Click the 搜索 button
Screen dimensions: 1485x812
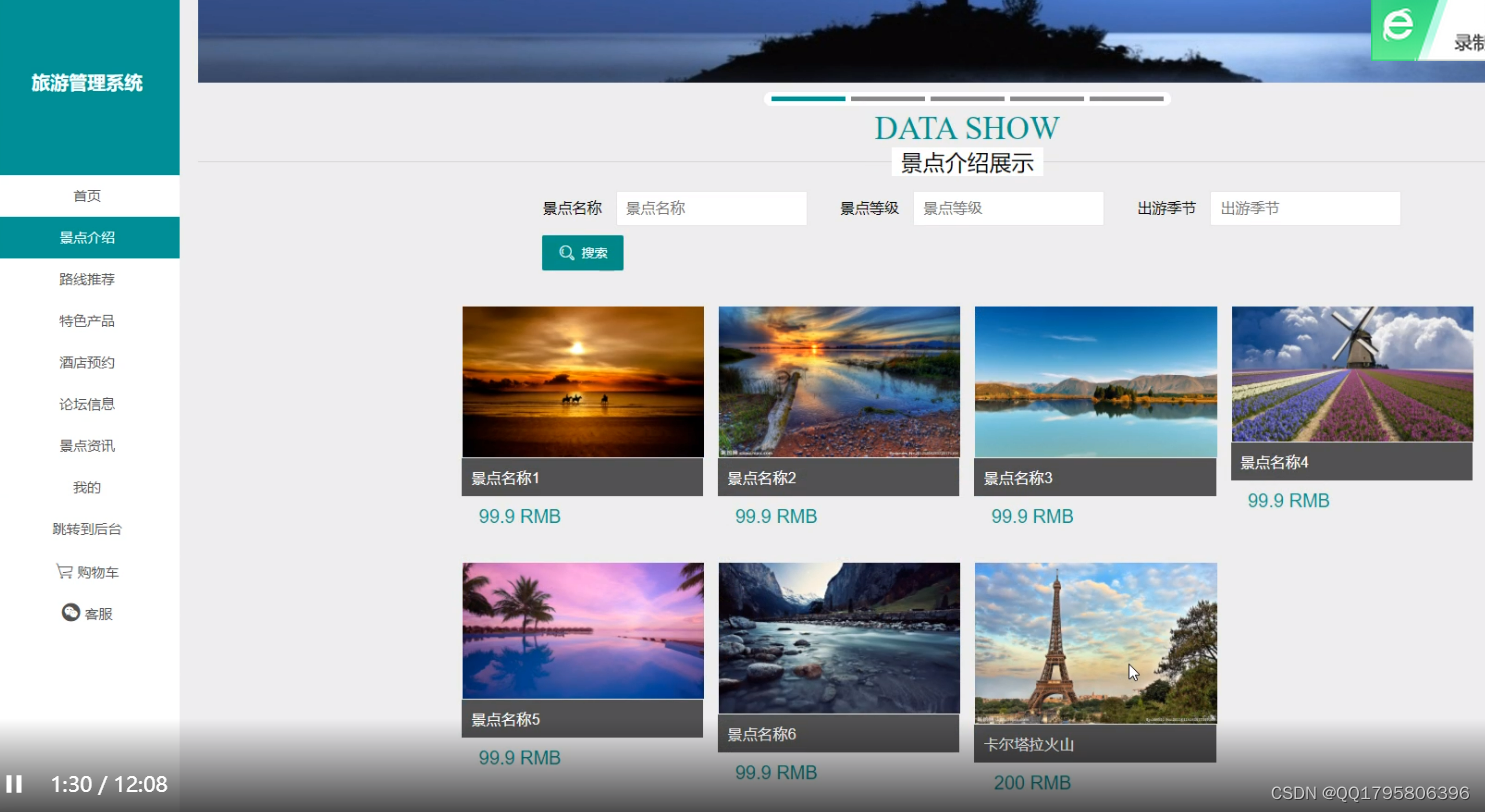[x=583, y=253]
